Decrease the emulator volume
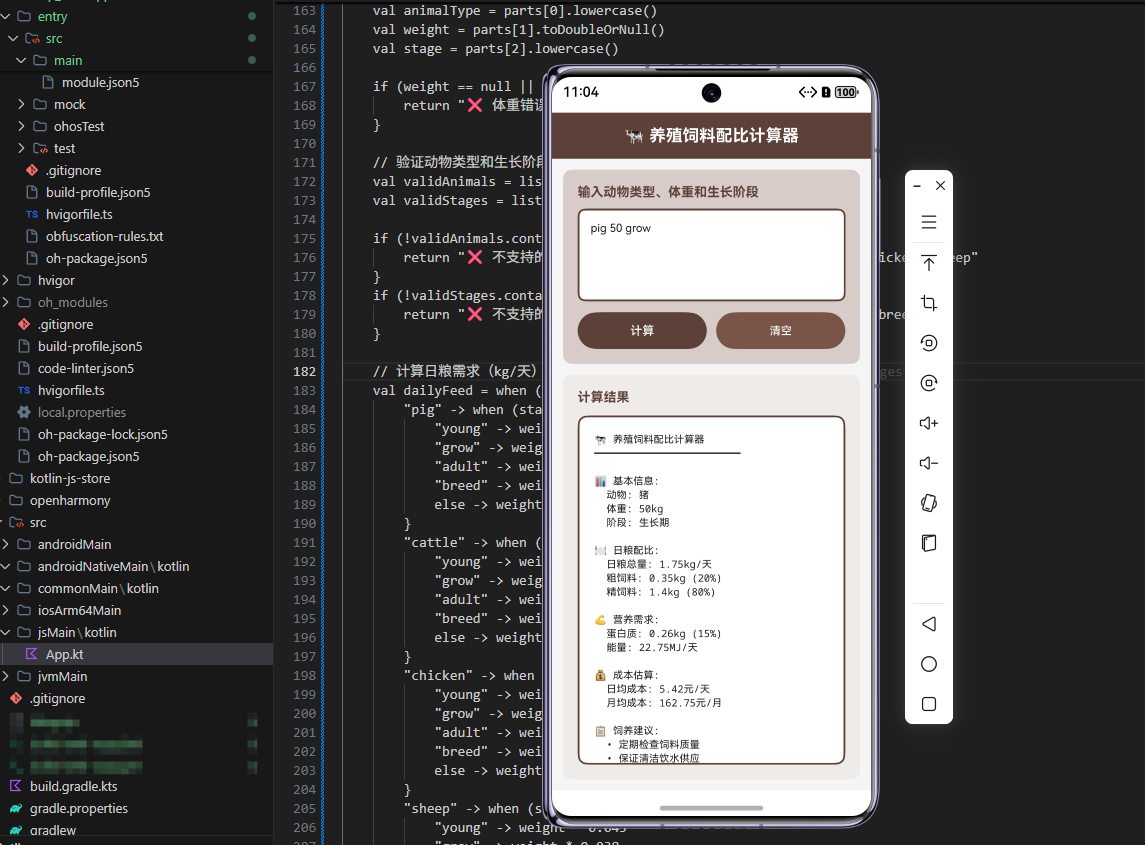1145x845 pixels. (928, 463)
